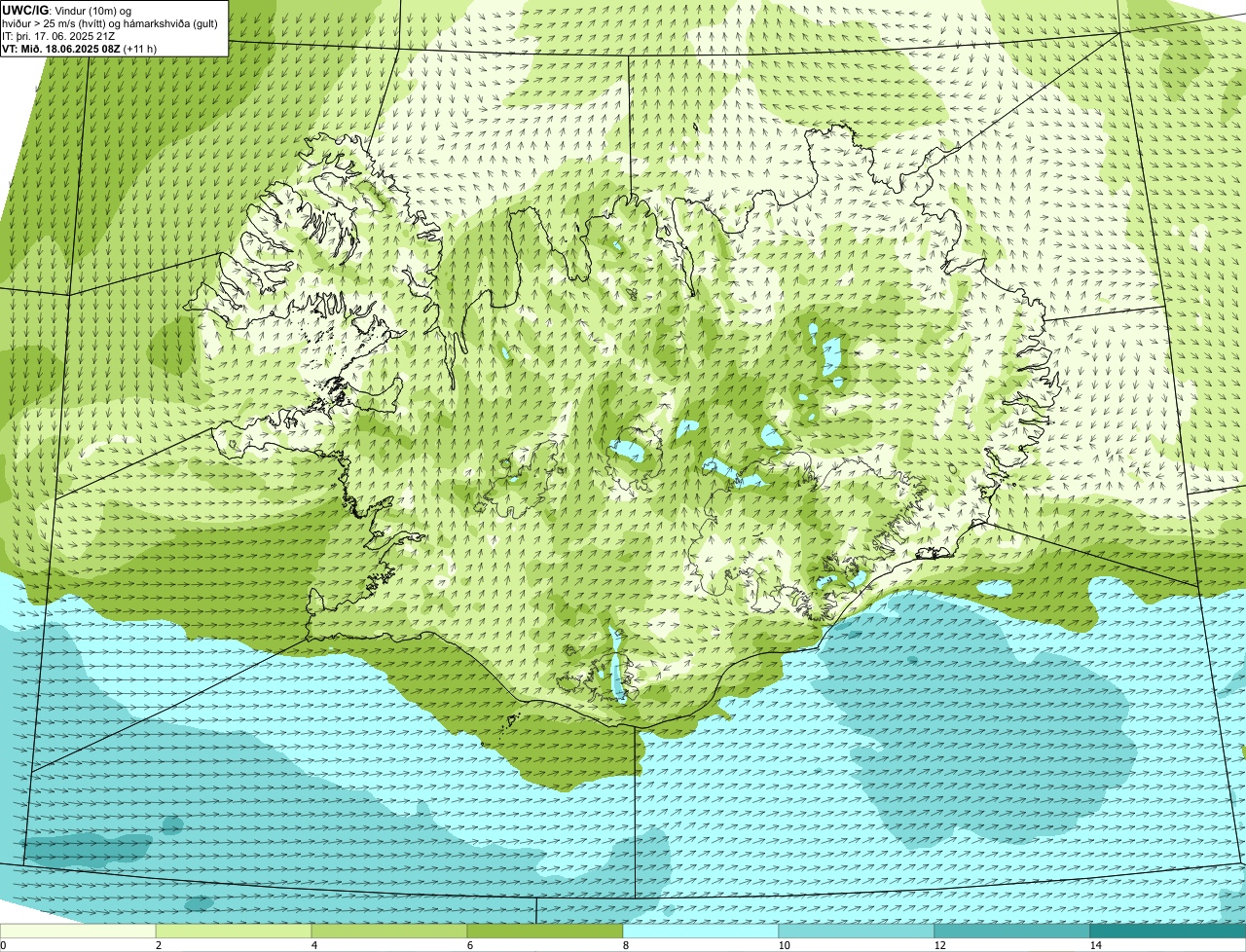Click the 'VT: Mið. 18.06.2025 08Z (+11 h)' line
The image size is (1246, 952).
80,49
